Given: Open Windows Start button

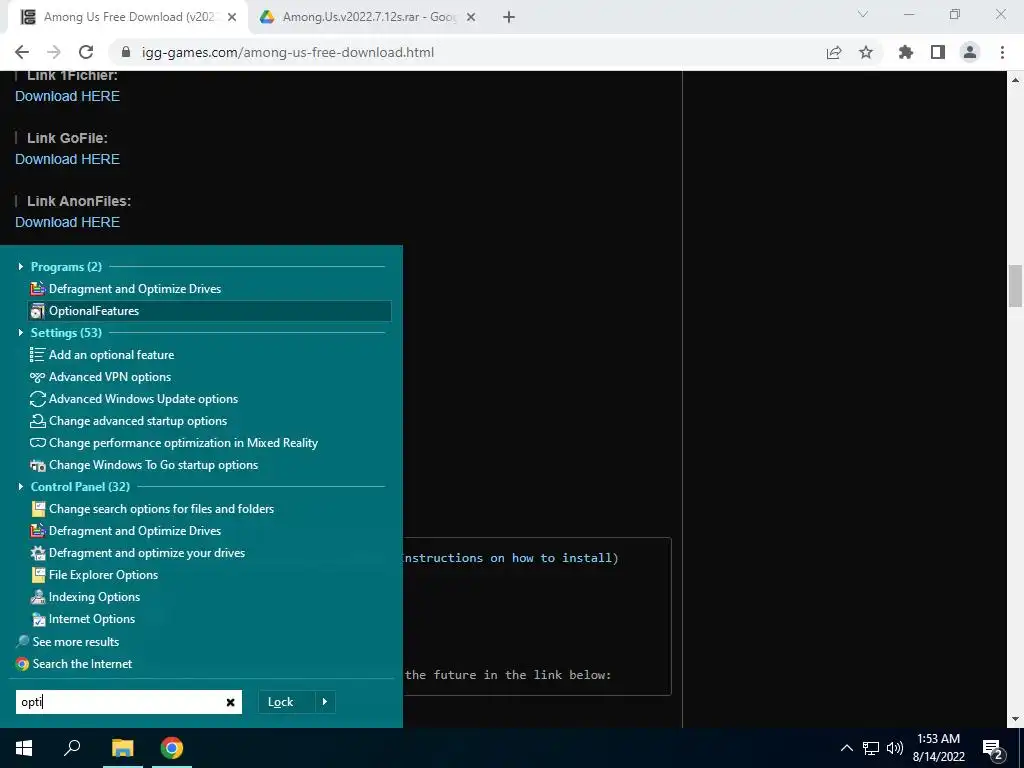Looking at the screenshot, I should click(24, 748).
